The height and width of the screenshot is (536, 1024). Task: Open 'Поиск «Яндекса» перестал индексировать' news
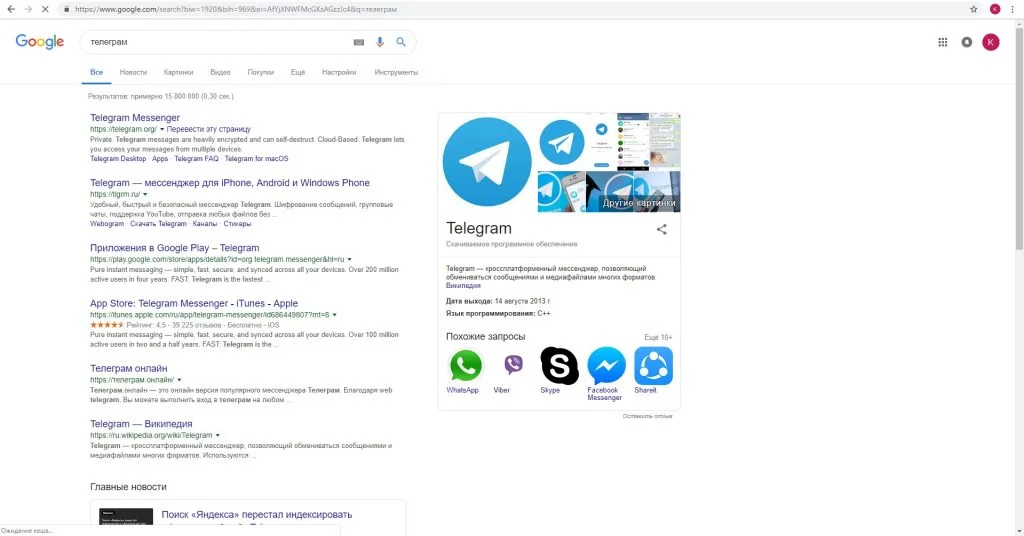257,514
